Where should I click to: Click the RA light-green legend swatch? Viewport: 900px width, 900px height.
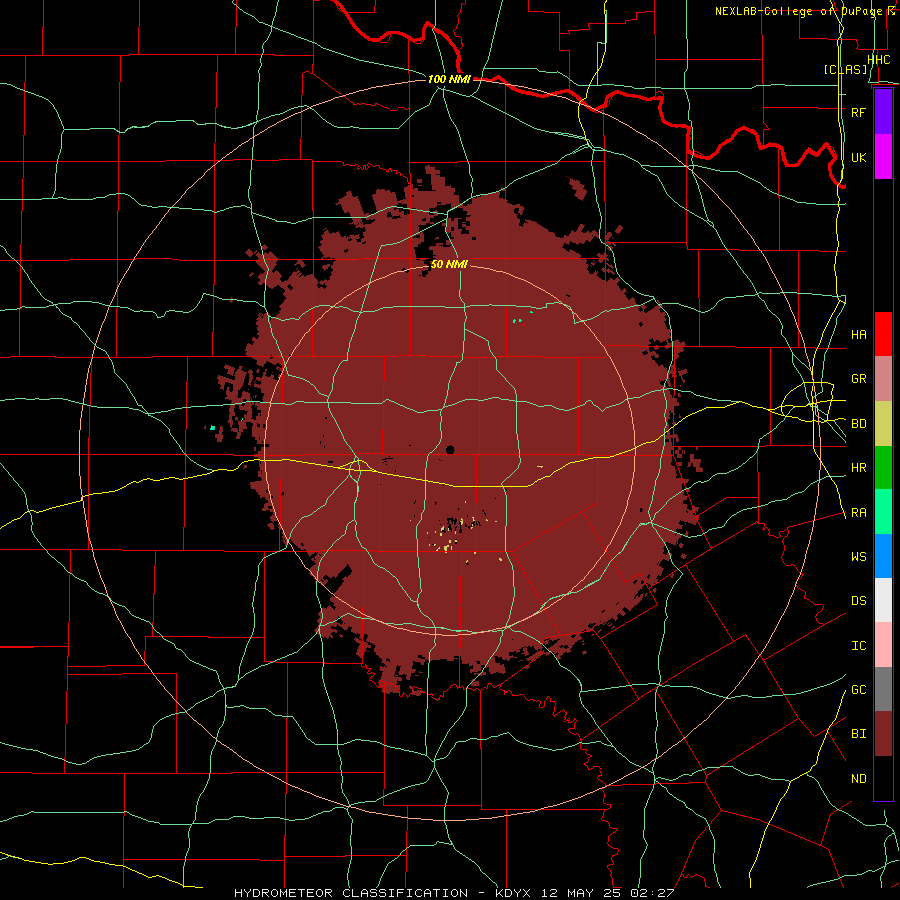(x=883, y=511)
